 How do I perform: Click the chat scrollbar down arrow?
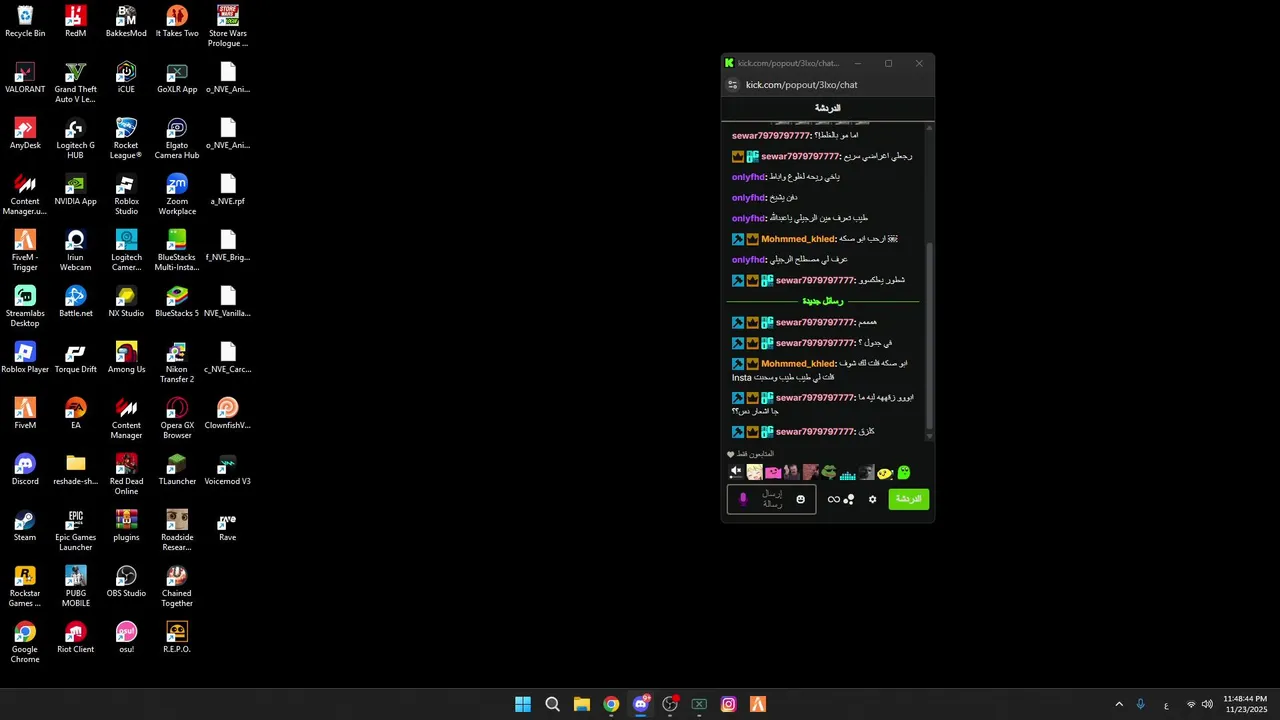[930, 436]
